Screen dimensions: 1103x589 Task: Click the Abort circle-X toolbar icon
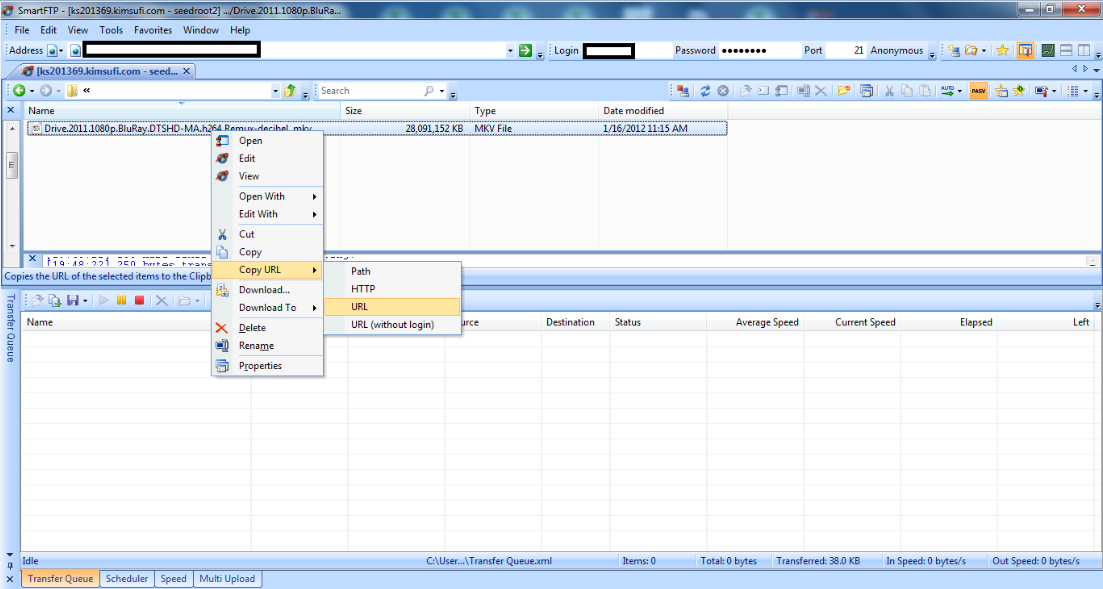tap(722, 91)
